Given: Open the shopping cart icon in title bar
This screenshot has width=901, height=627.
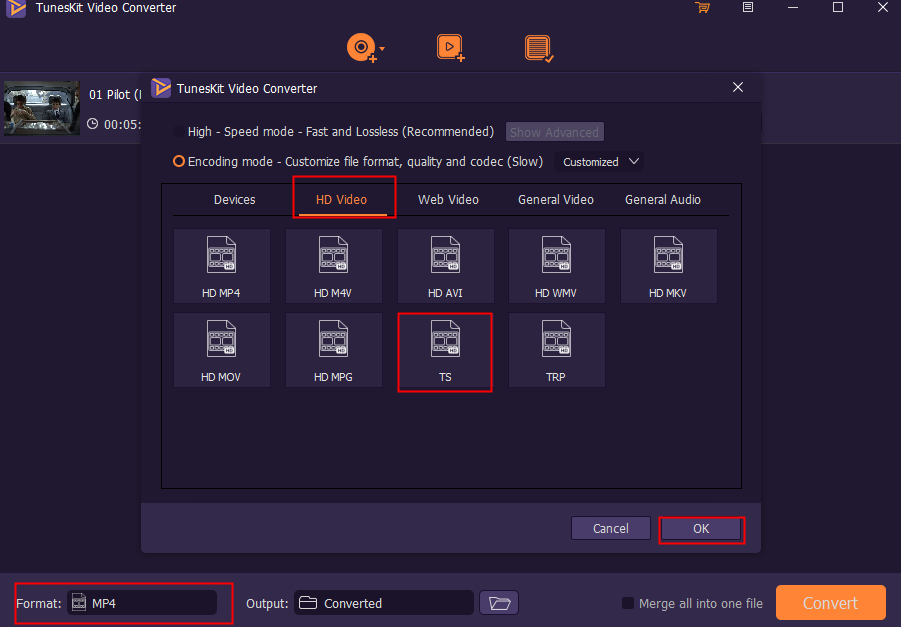Looking at the screenshot, I should click(702, 7).
